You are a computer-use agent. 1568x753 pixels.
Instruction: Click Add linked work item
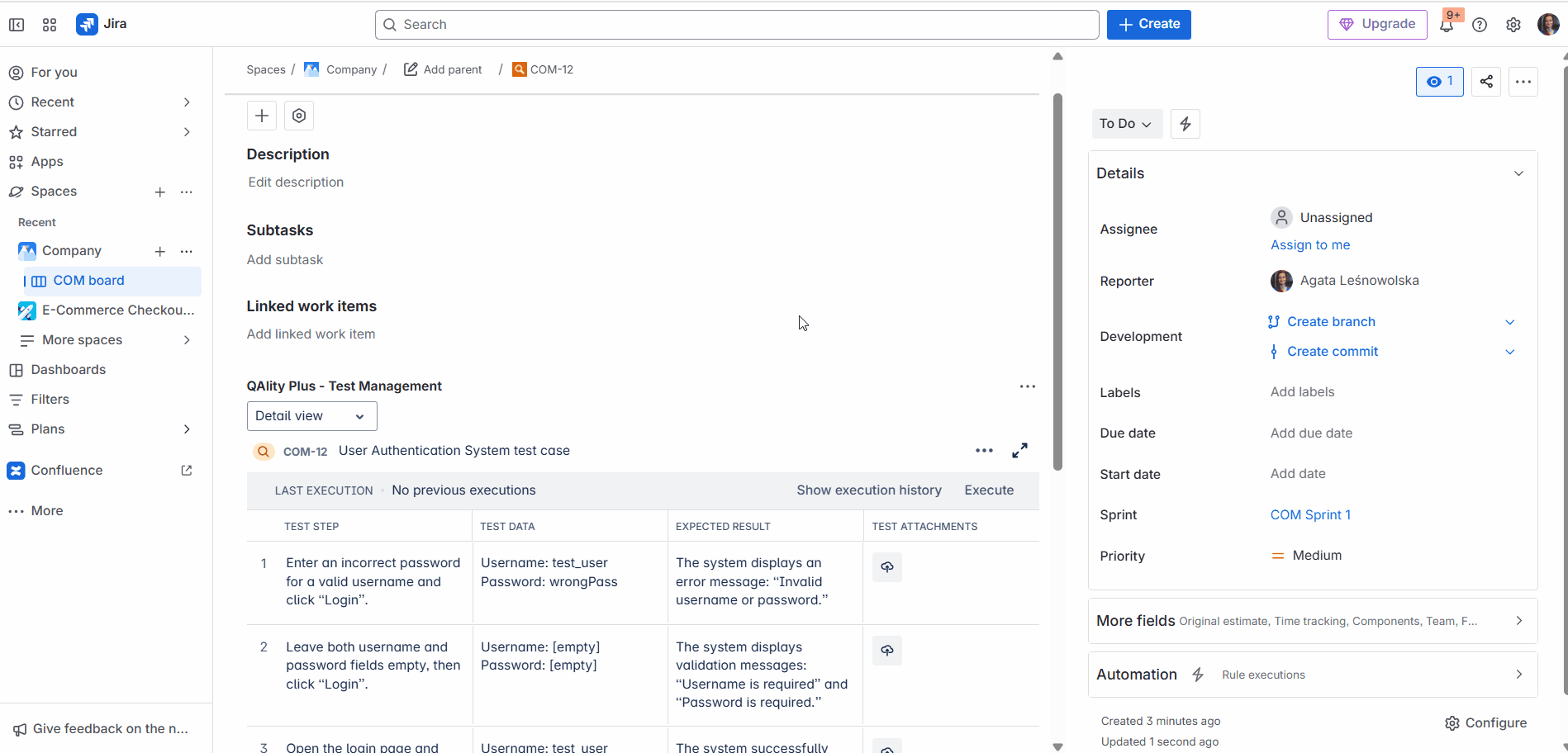point(311,334)
